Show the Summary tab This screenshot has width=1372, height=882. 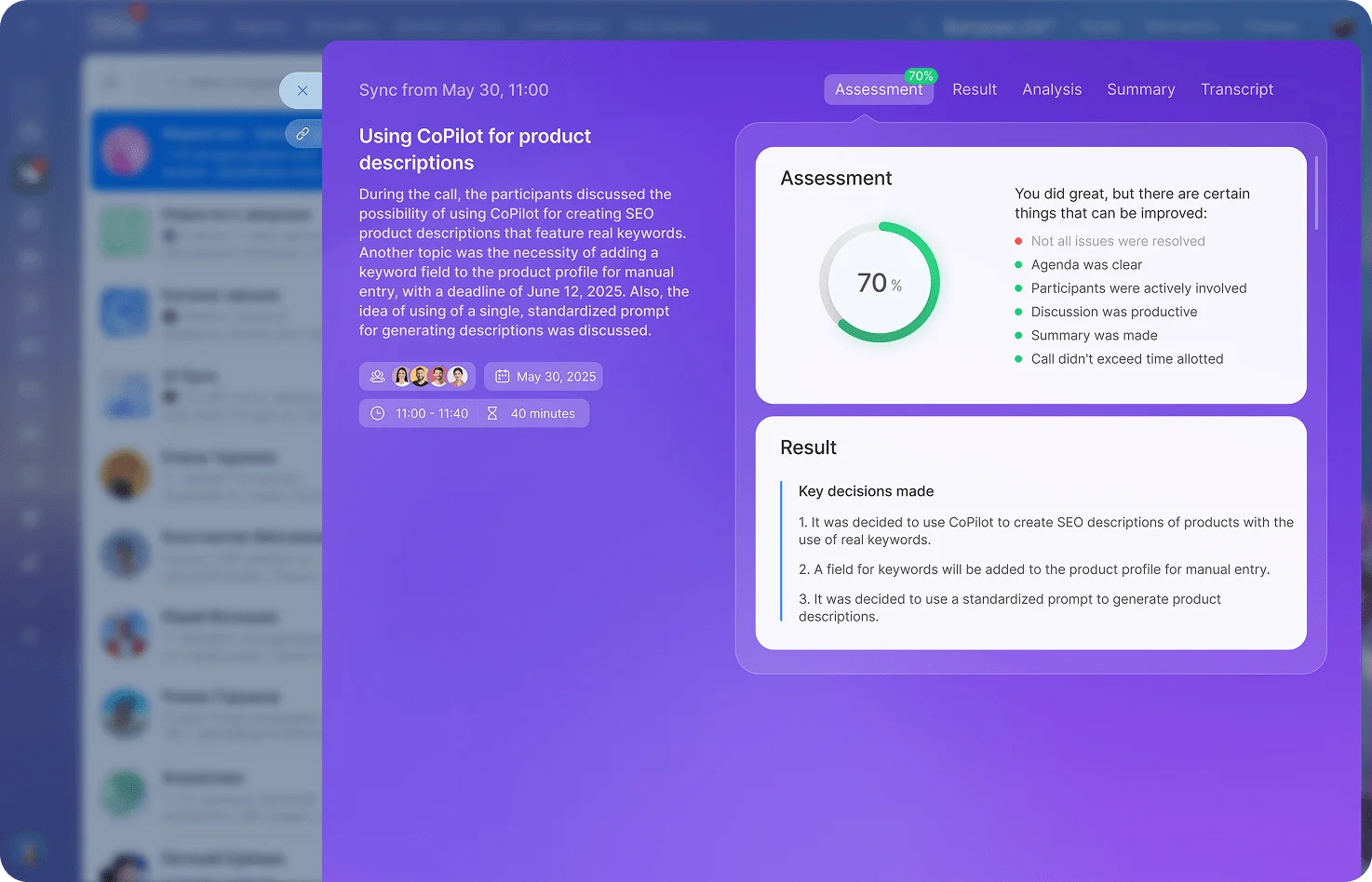tap(1140, 90)
